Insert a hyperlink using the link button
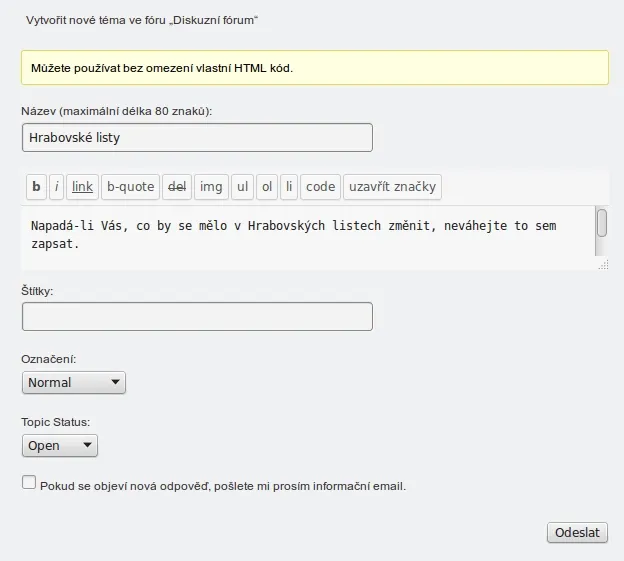 click(x=82, y=187)
